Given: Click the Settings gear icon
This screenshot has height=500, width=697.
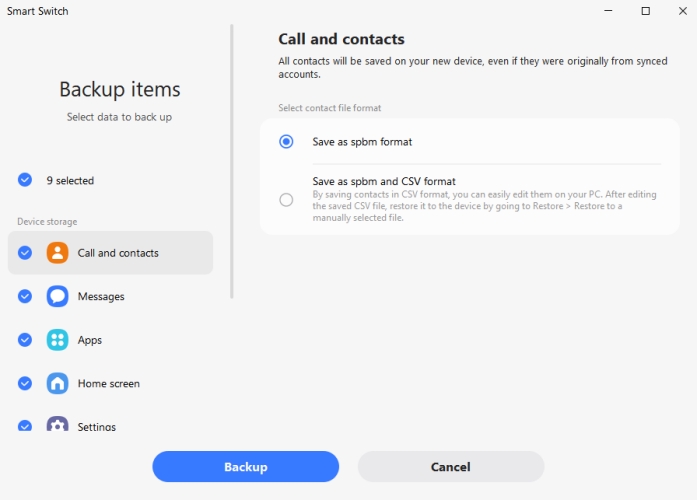Looking at the screenshot, I should pyautogui.click(x=58, y=425).
